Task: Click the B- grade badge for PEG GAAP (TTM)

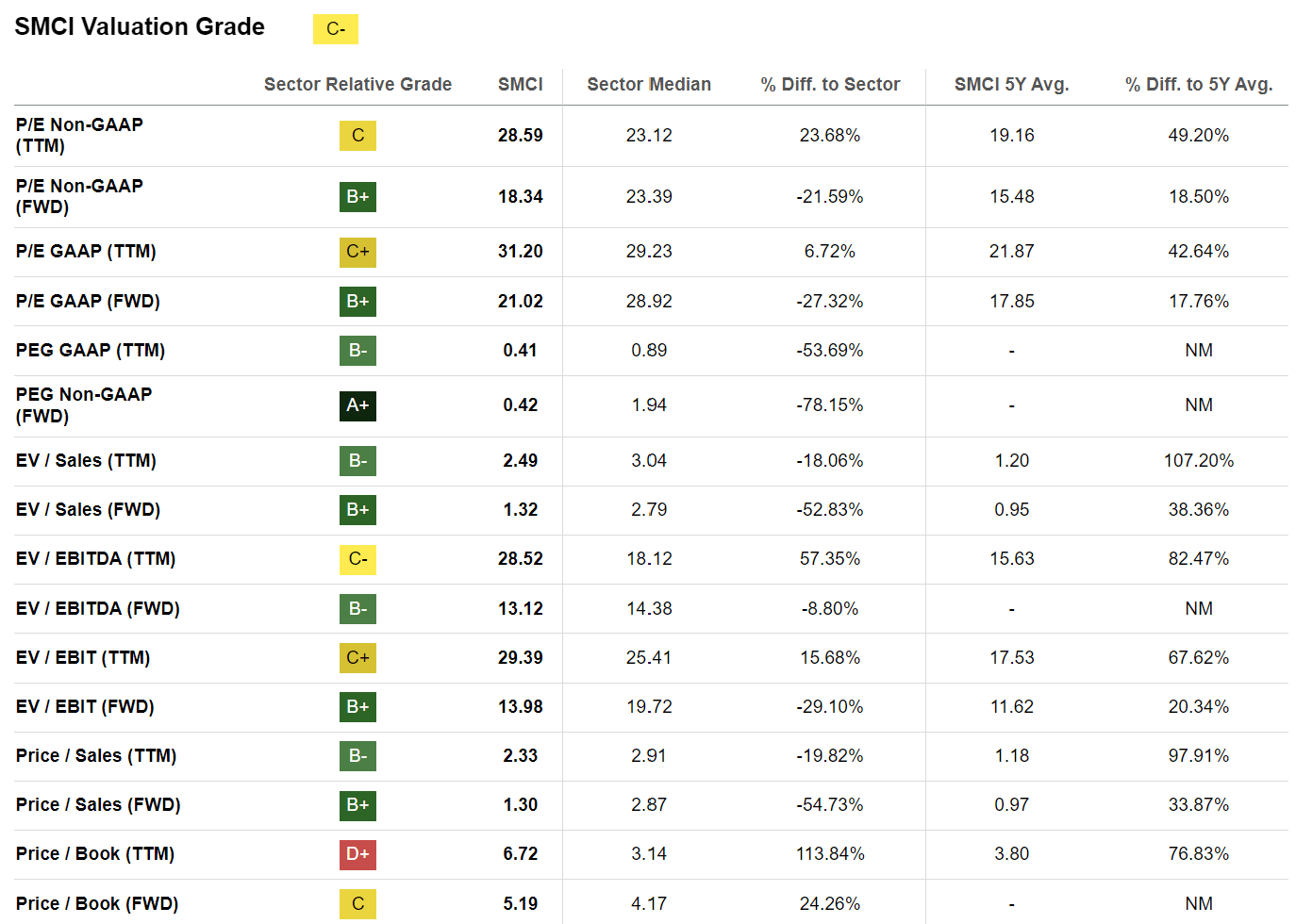Action: click(357, 351)
